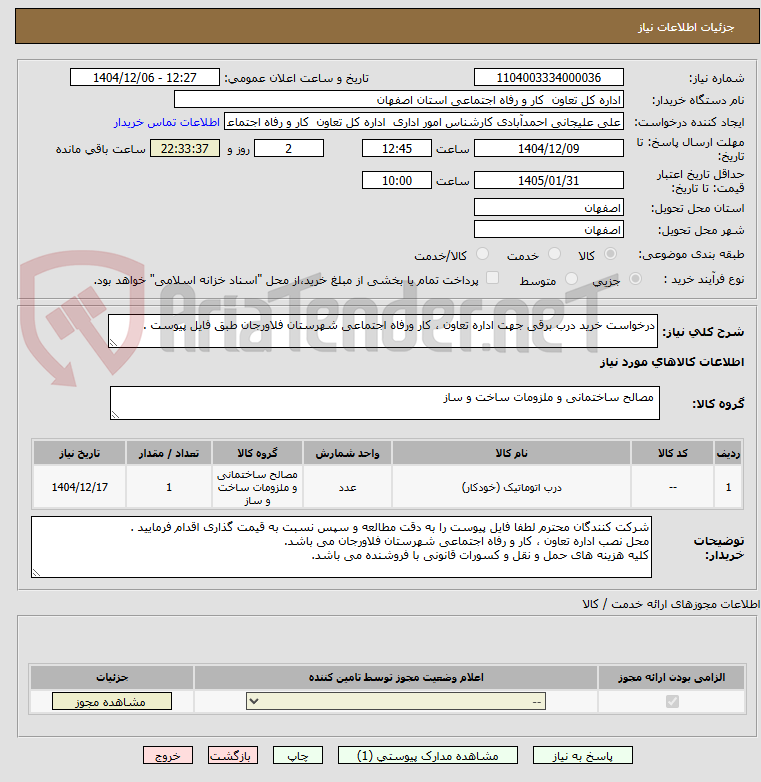The height and width of the screenshot is (782, 761).
Task: Click the ردیف column header
Action: click(728, 453)
